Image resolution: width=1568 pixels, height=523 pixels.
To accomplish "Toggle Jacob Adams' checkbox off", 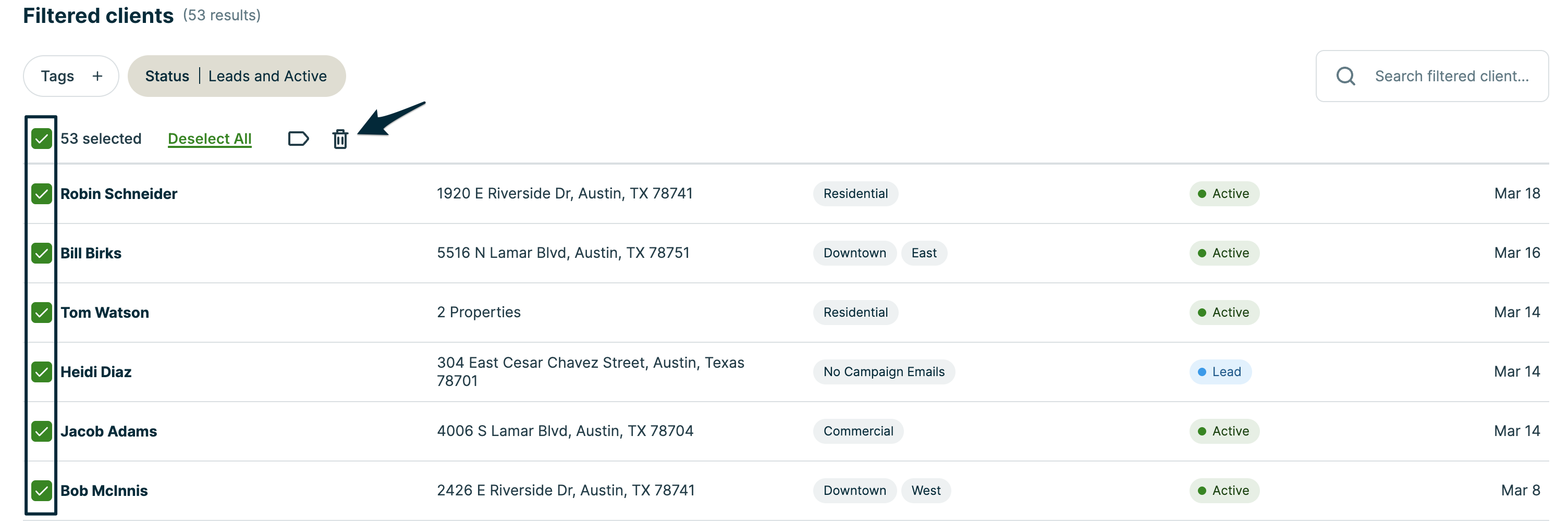I will click(41, 431).
